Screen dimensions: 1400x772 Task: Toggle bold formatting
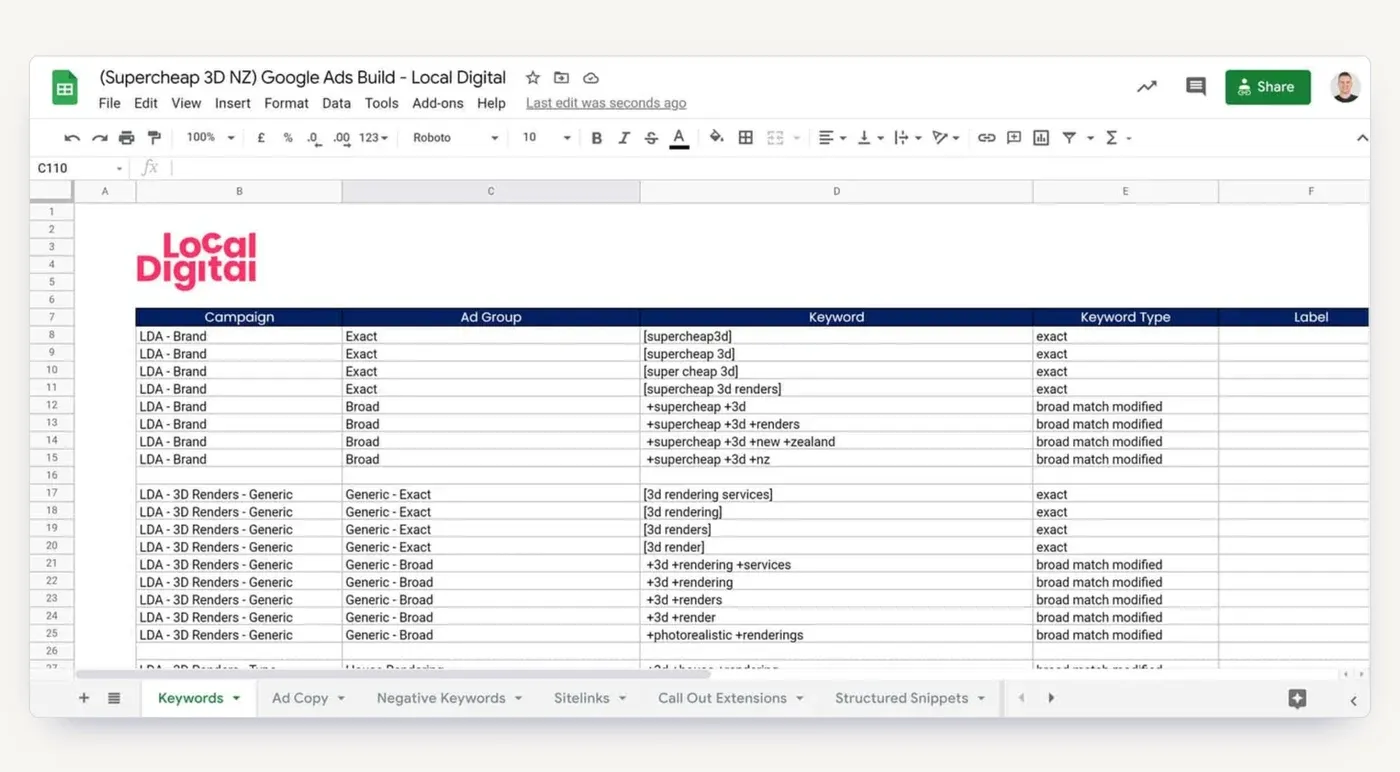point(597,138)
